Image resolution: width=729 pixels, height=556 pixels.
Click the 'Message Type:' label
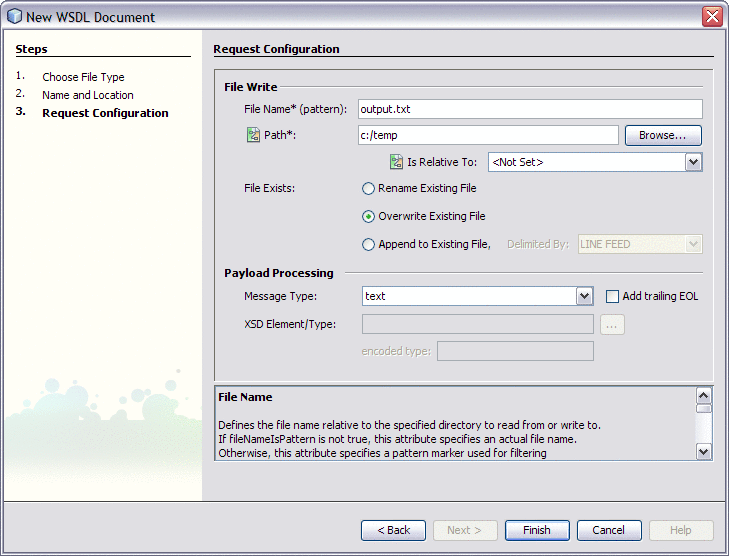(280, 296)
